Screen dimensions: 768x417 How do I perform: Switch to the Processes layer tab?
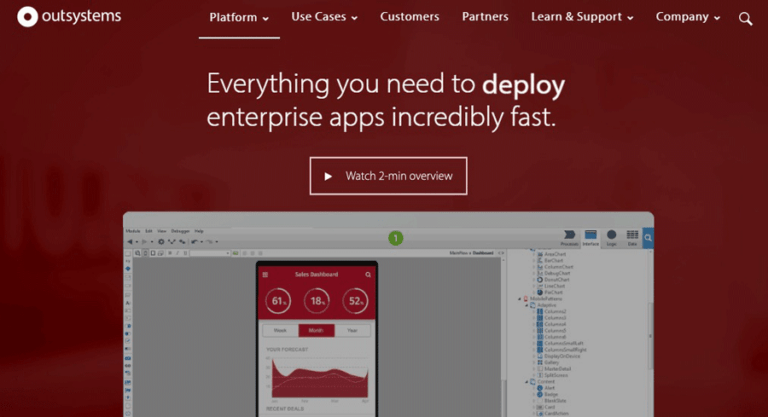[x=569, y=238]
